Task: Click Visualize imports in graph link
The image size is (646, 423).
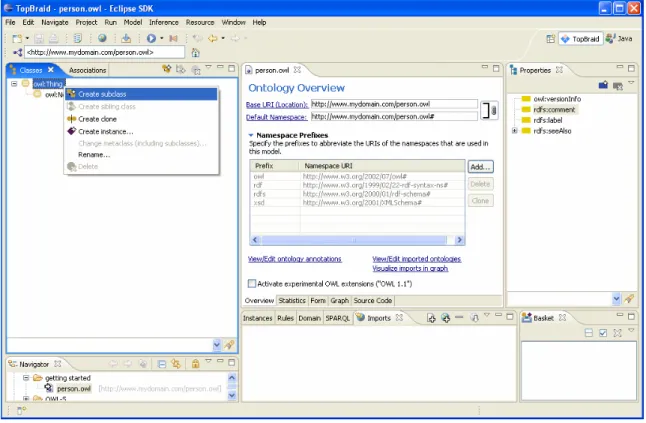Action: pos(410,269)
